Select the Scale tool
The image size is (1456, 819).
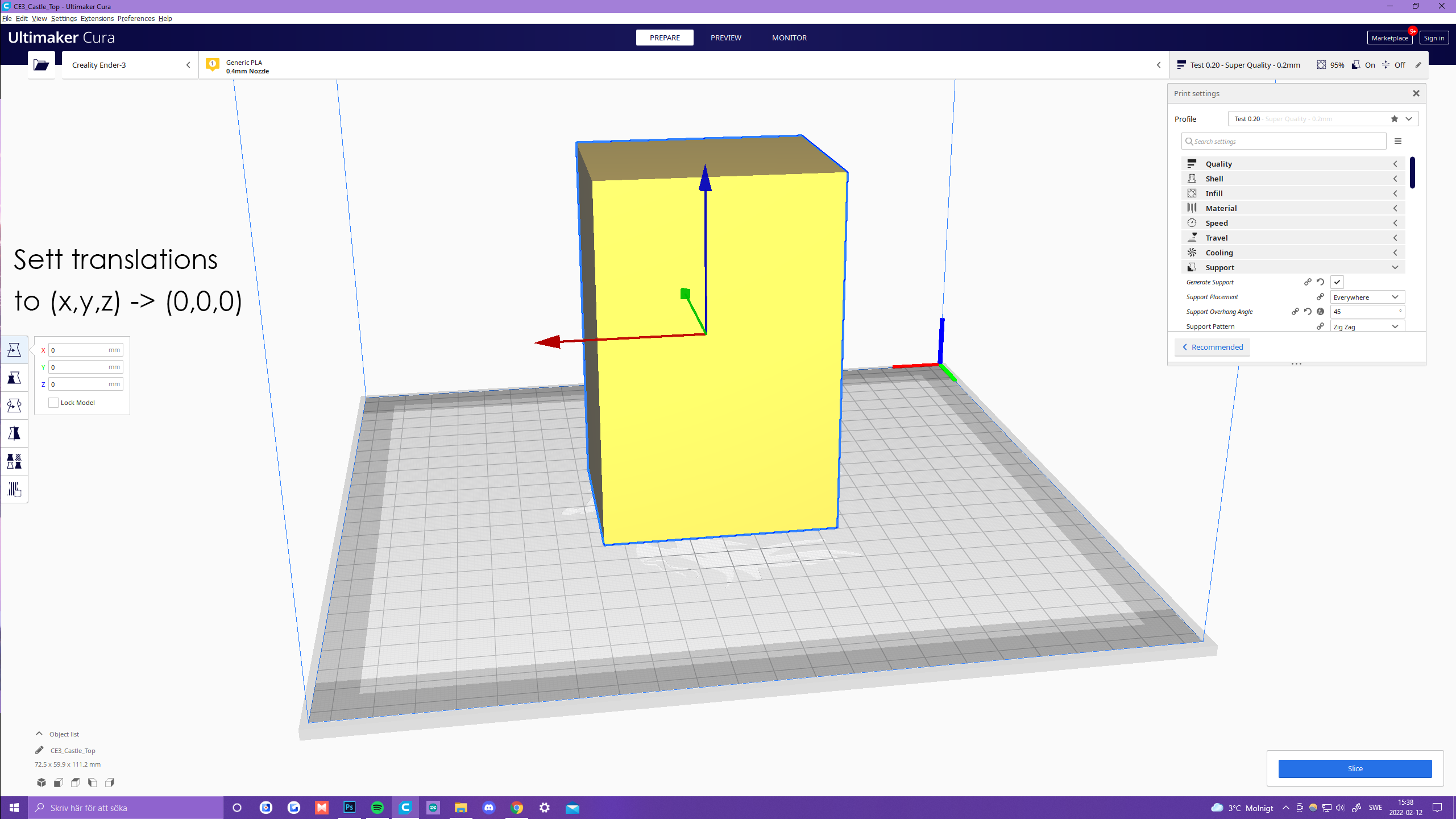14,378
